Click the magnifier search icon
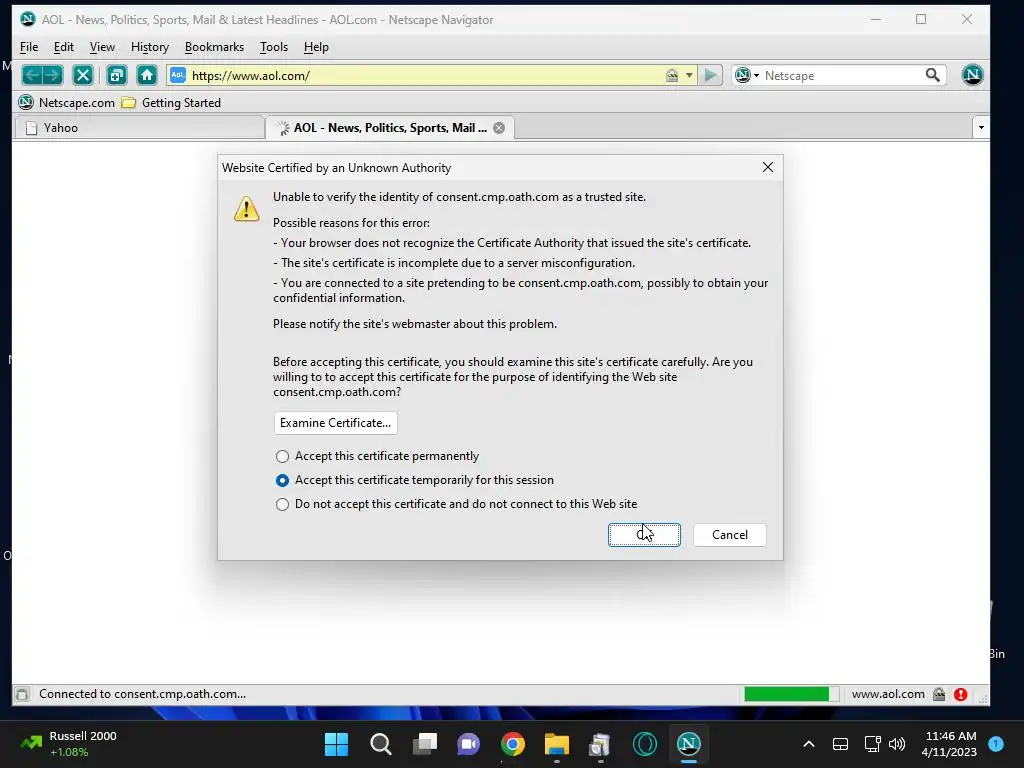 pyautogui.click(x=933, y=75)
